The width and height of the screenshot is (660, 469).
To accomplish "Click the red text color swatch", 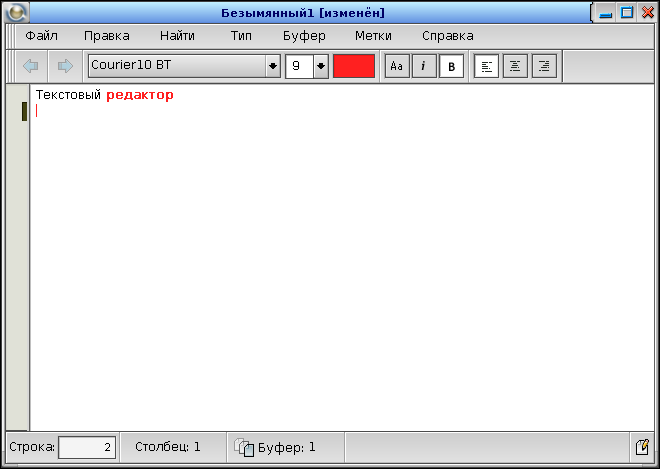I will (x=354, y=66).
